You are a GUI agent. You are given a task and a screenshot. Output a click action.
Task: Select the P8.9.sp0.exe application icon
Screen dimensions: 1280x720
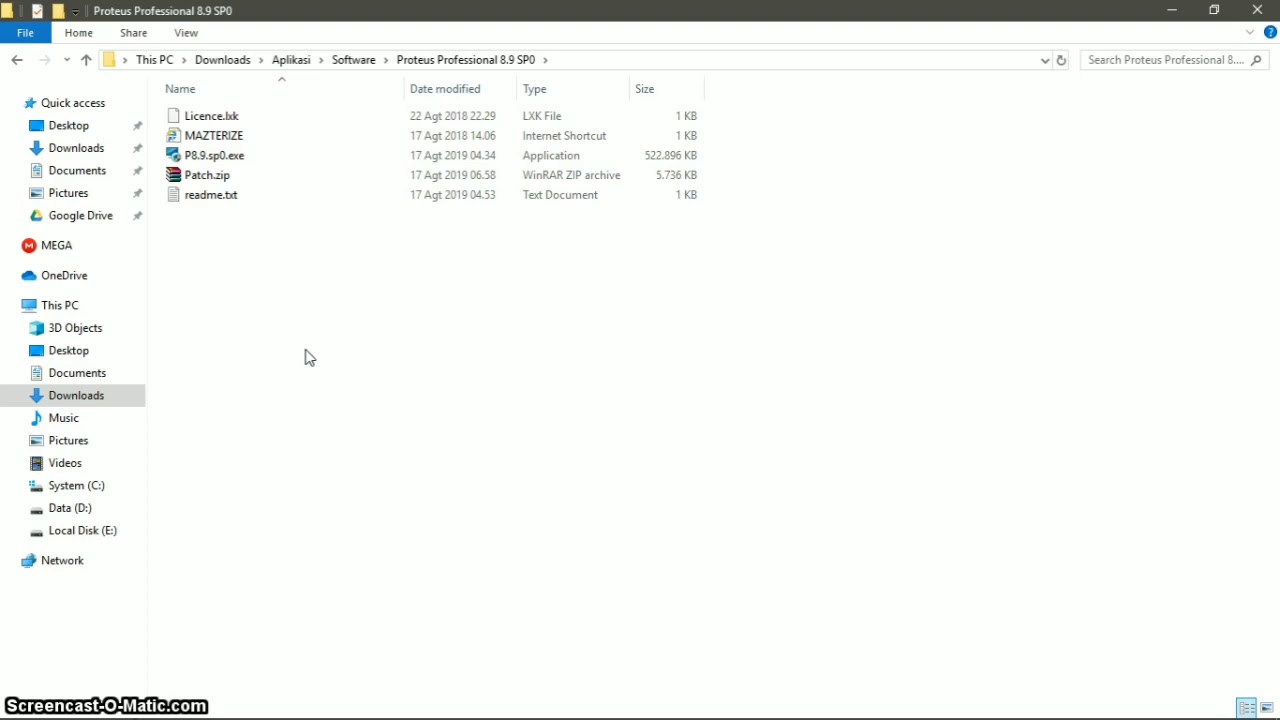coord(174,155)
